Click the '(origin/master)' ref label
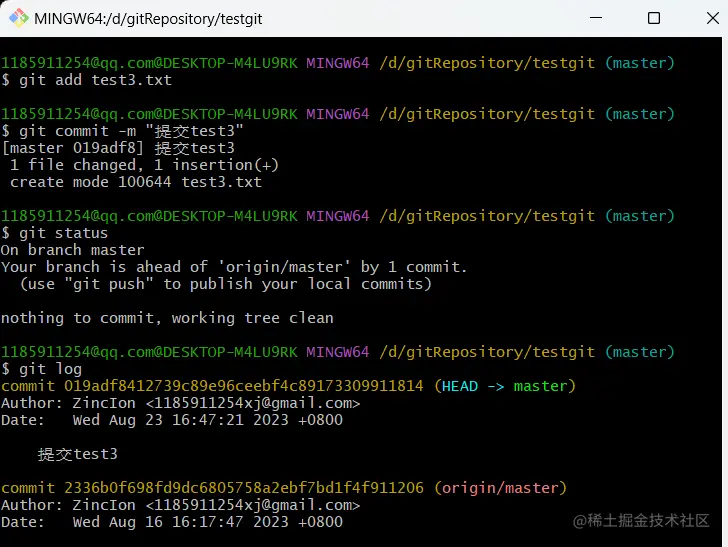The width and height of the screenshot is (728, 547). 500,488
